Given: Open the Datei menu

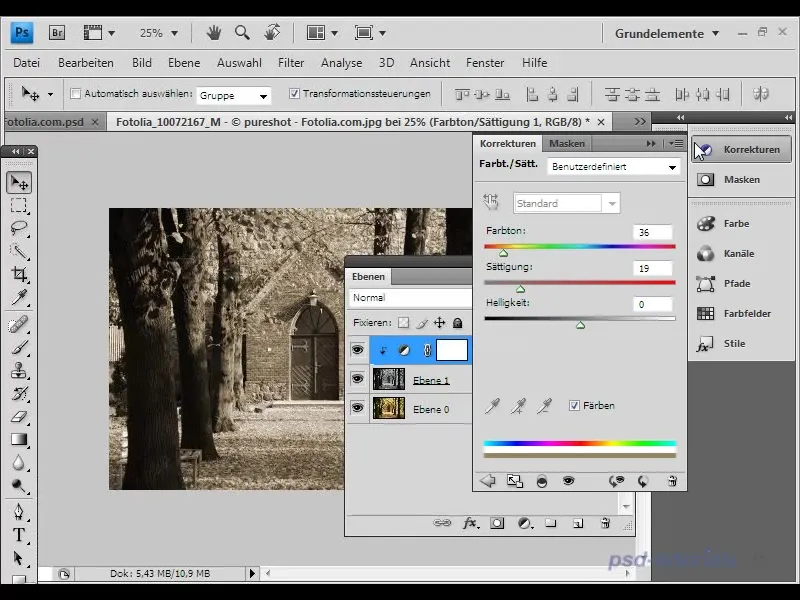Looking at the screenshot, I should (27, 63).
